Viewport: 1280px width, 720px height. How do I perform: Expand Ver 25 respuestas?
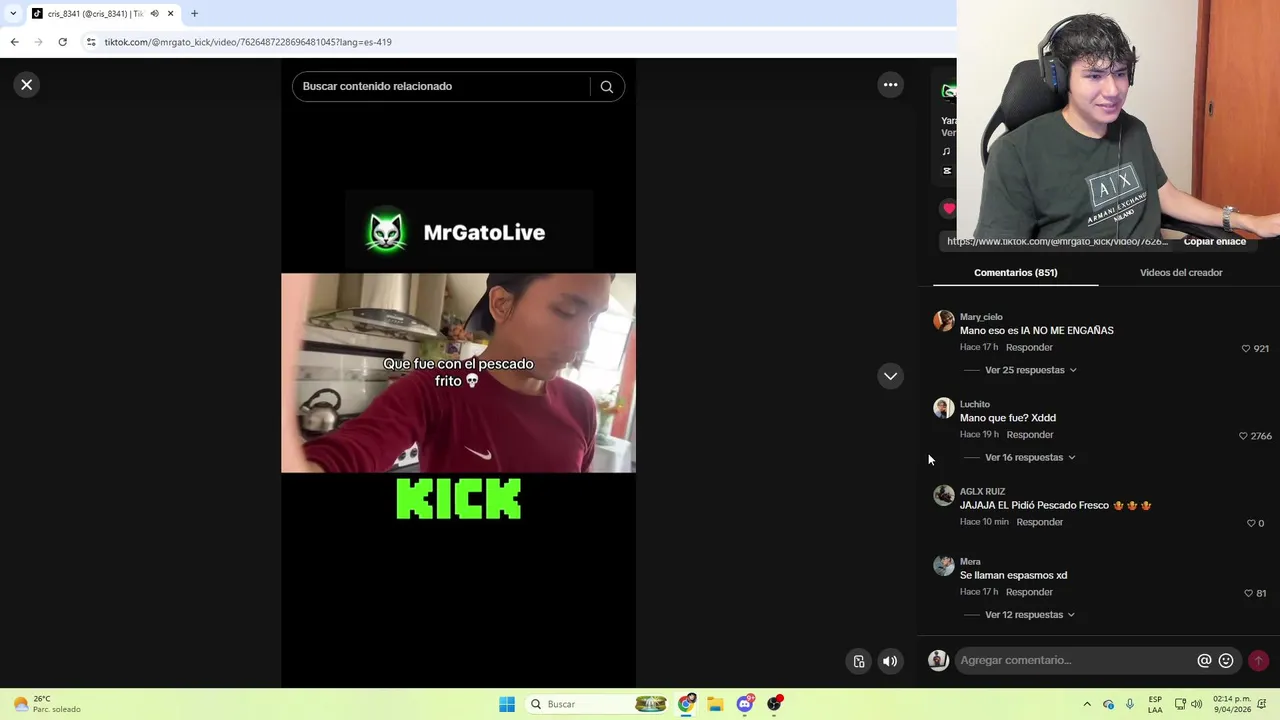1030,370
